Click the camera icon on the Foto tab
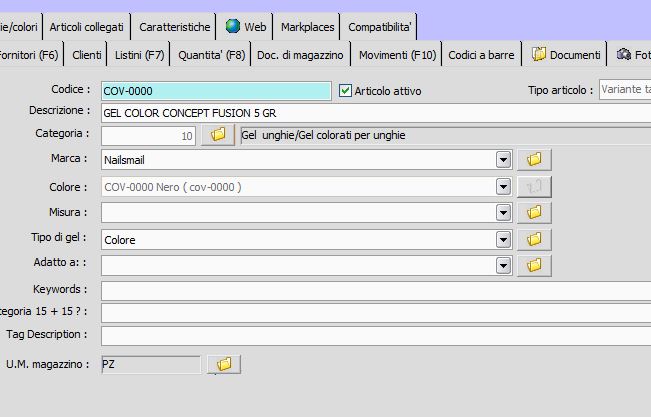This screenshot has width=651, height=417. coord(624,54)
